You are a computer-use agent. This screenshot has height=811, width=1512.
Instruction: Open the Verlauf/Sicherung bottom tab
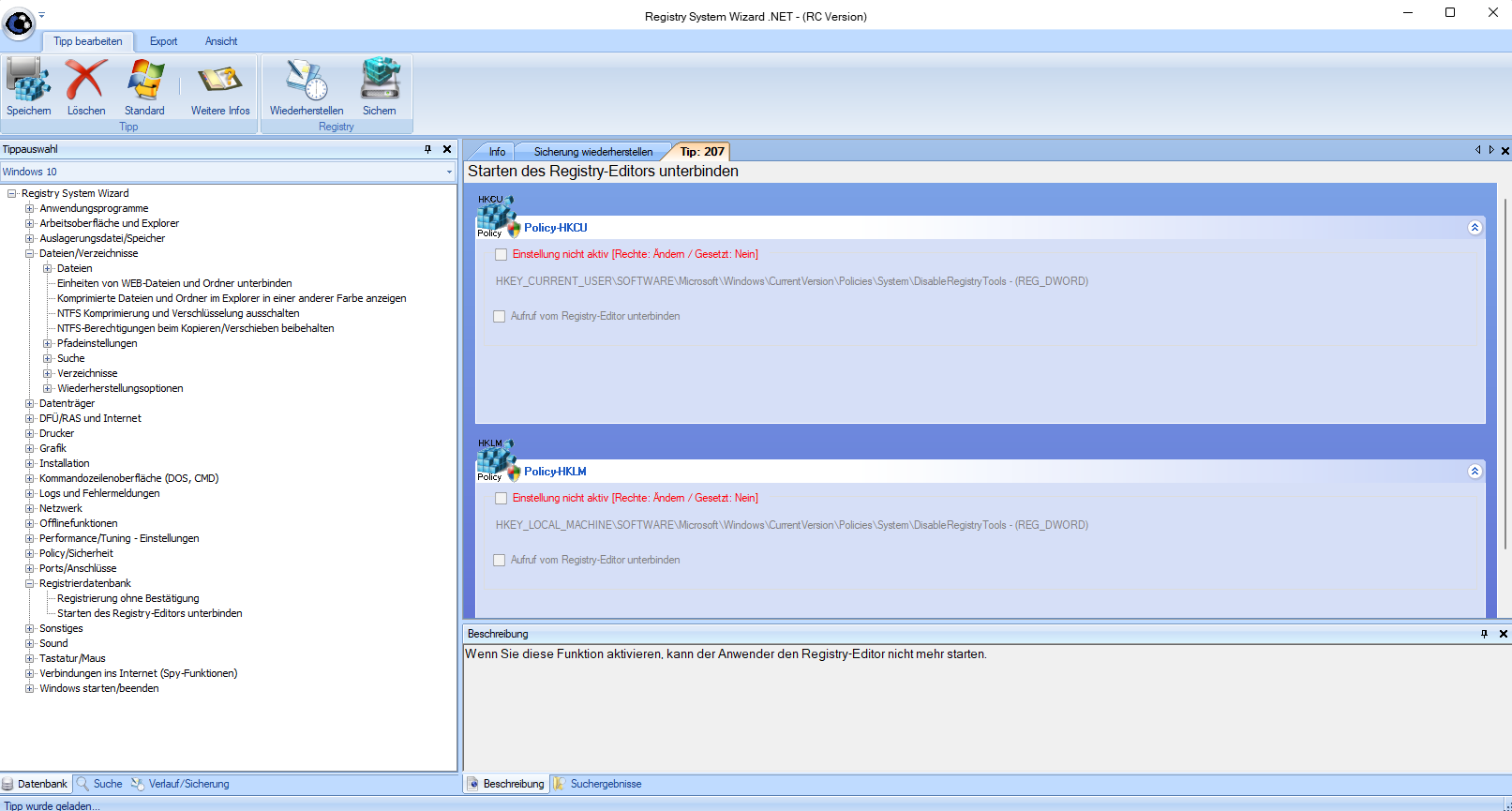click(x=181, y=784)
